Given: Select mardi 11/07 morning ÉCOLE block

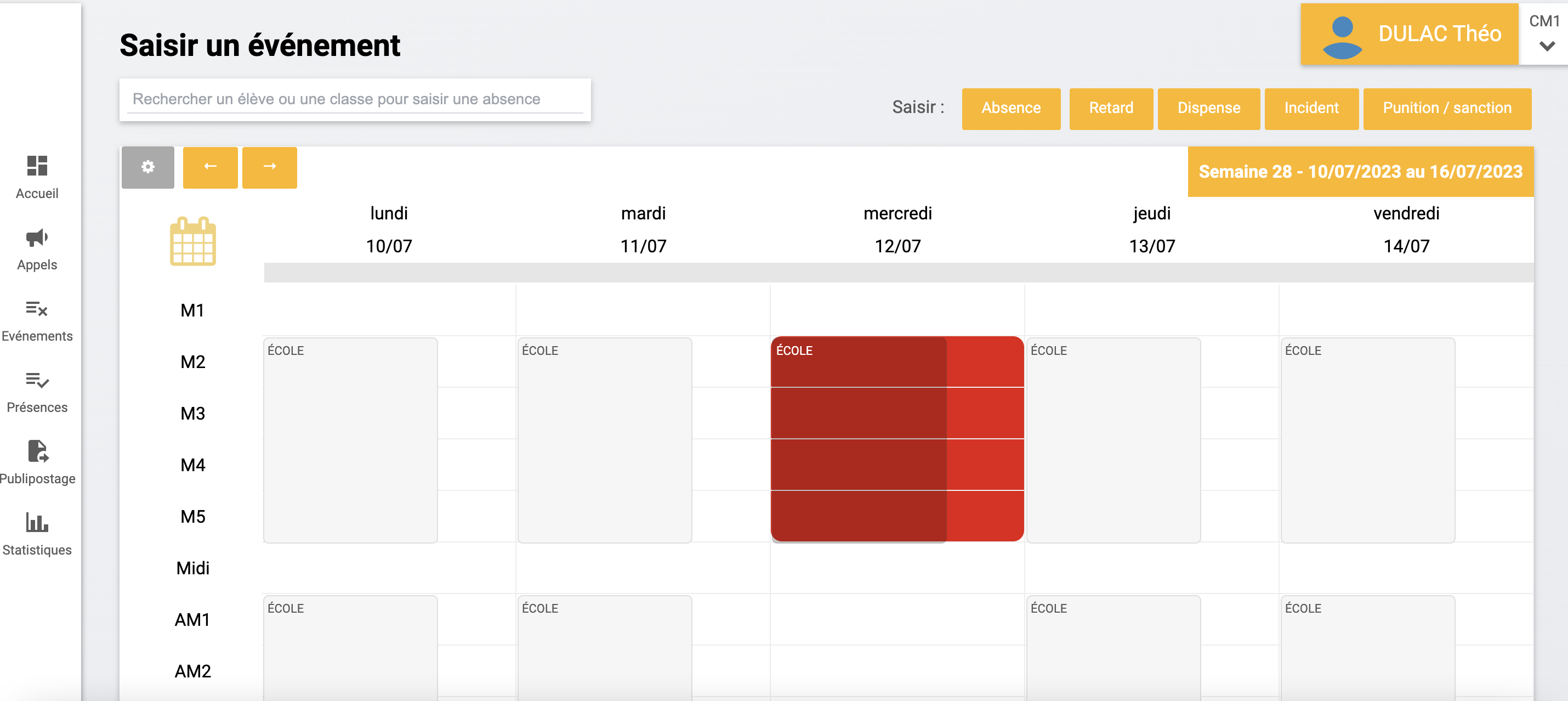Looking at the screenshot, I should point(604,440).
